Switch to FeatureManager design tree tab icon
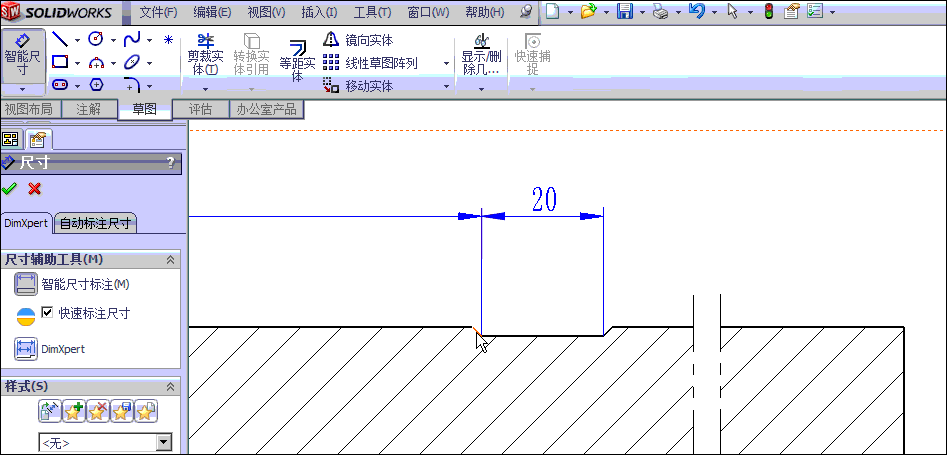The height and width of the screenshot is (455, 947). pyautogui.click(x=10, y=140)
